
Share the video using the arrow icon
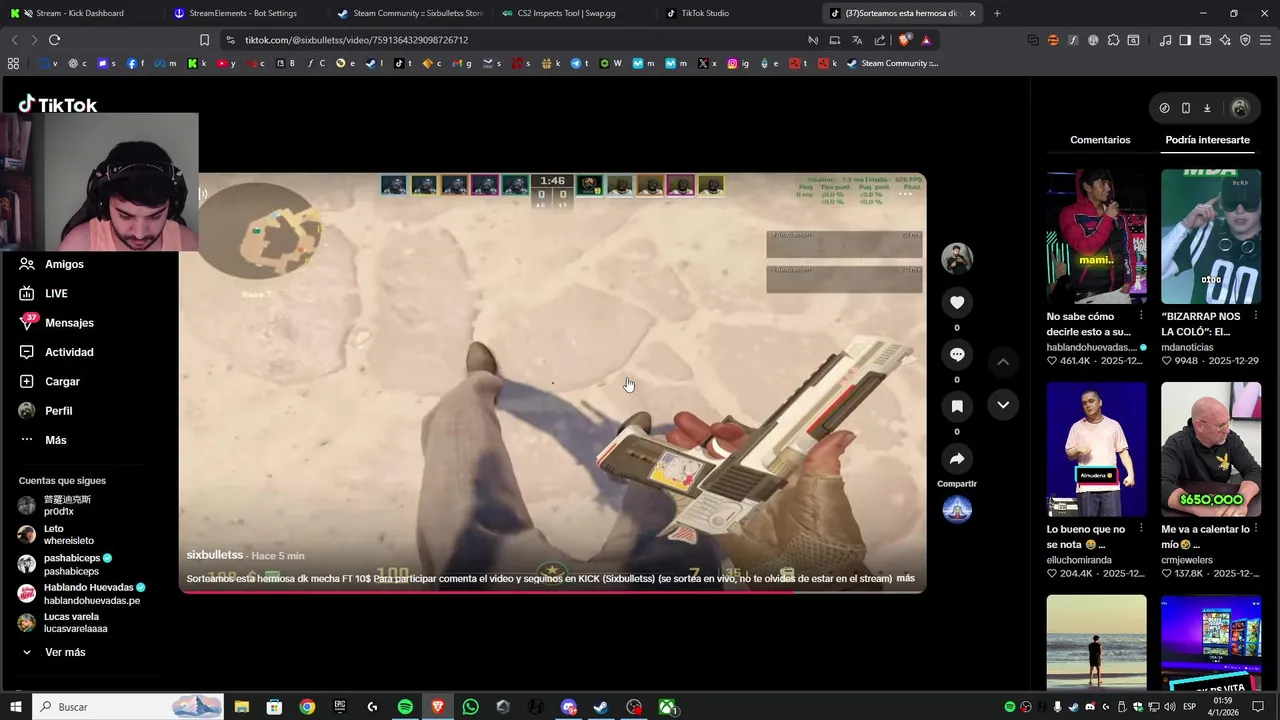click(x=957, y=459)
